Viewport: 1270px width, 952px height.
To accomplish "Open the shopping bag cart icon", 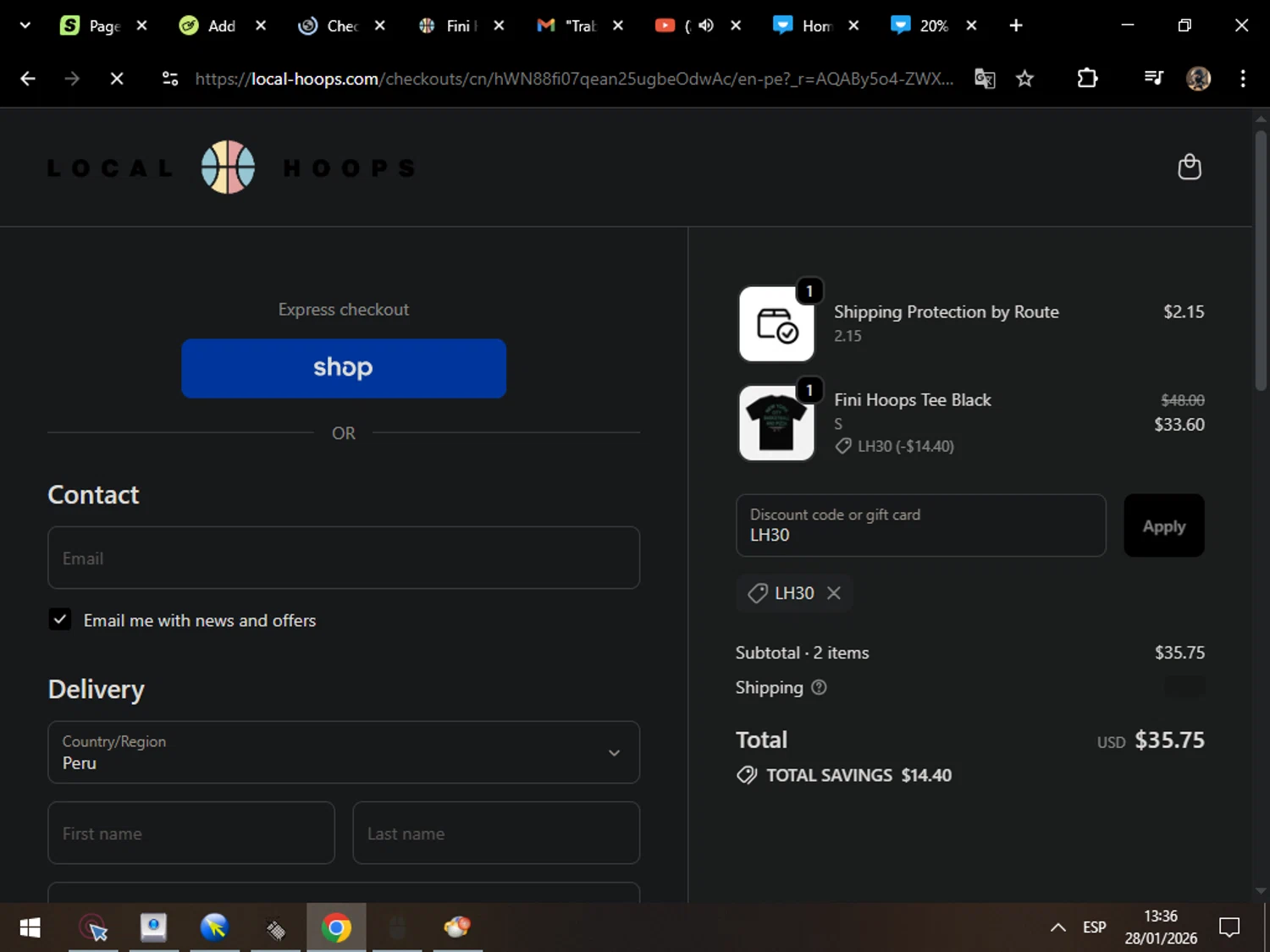I will [x=1190, y=167].
